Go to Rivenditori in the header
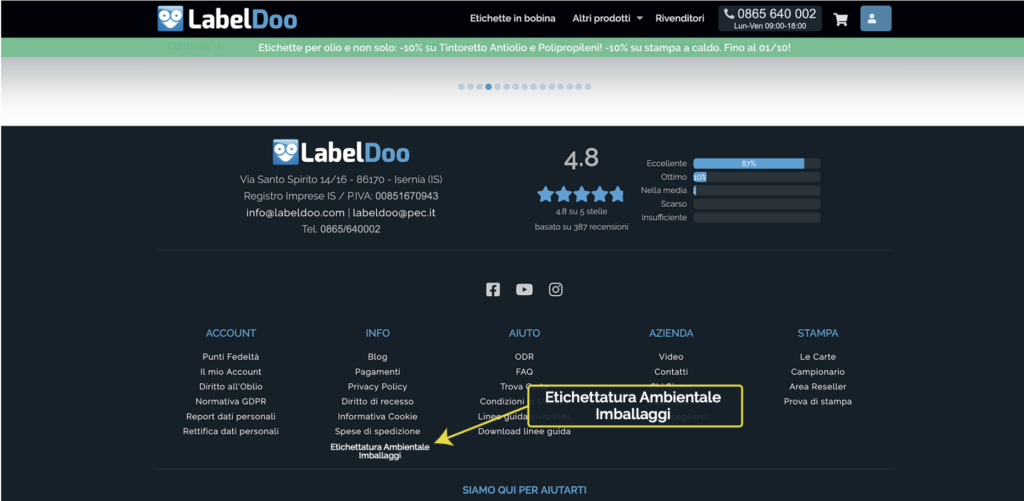The height and width of the screenshot is (501, 1024). [x=680, y=18]
